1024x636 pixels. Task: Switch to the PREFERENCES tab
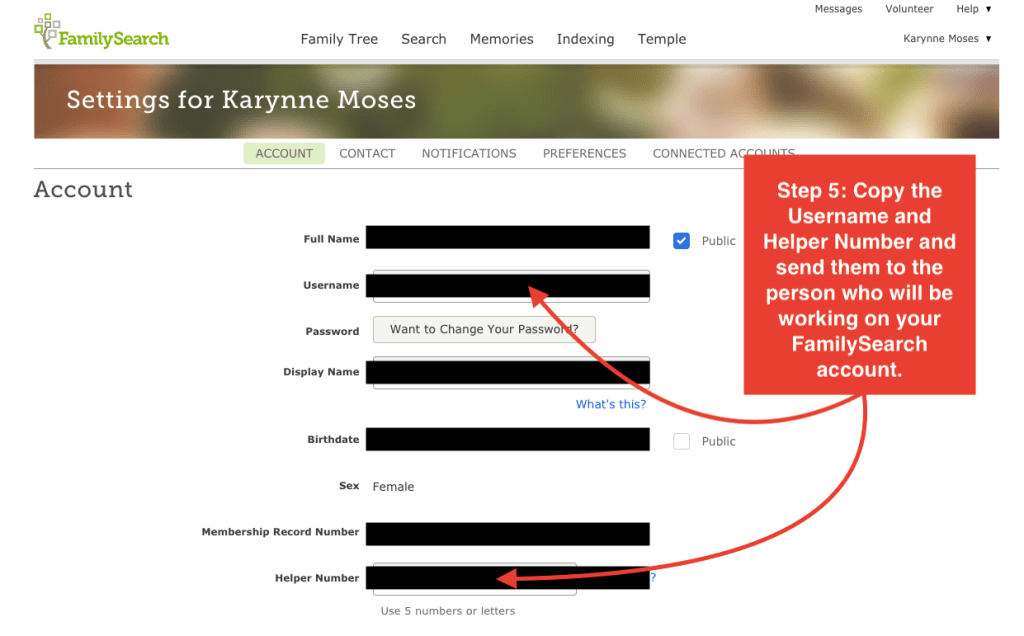click(x=584, y=153)
